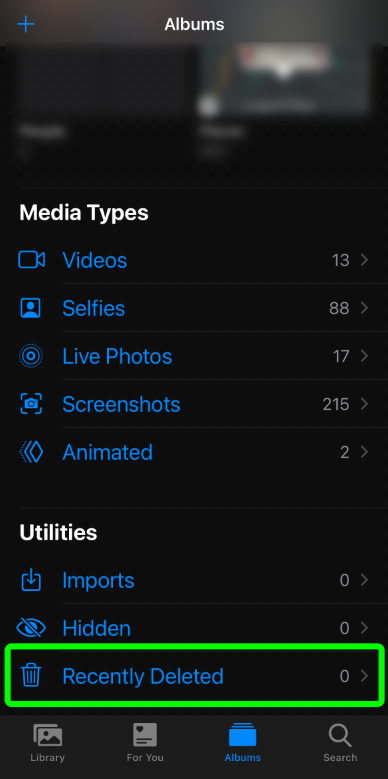
Task: Switch to the Library tab
Action: (48, 743)
